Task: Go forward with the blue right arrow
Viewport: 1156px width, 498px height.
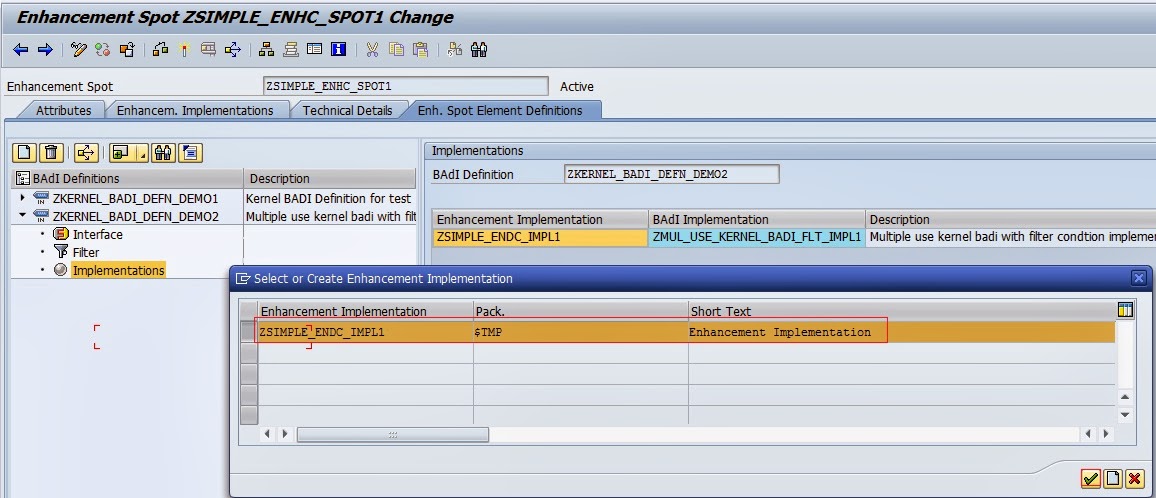Action: (x=45, y=49)
